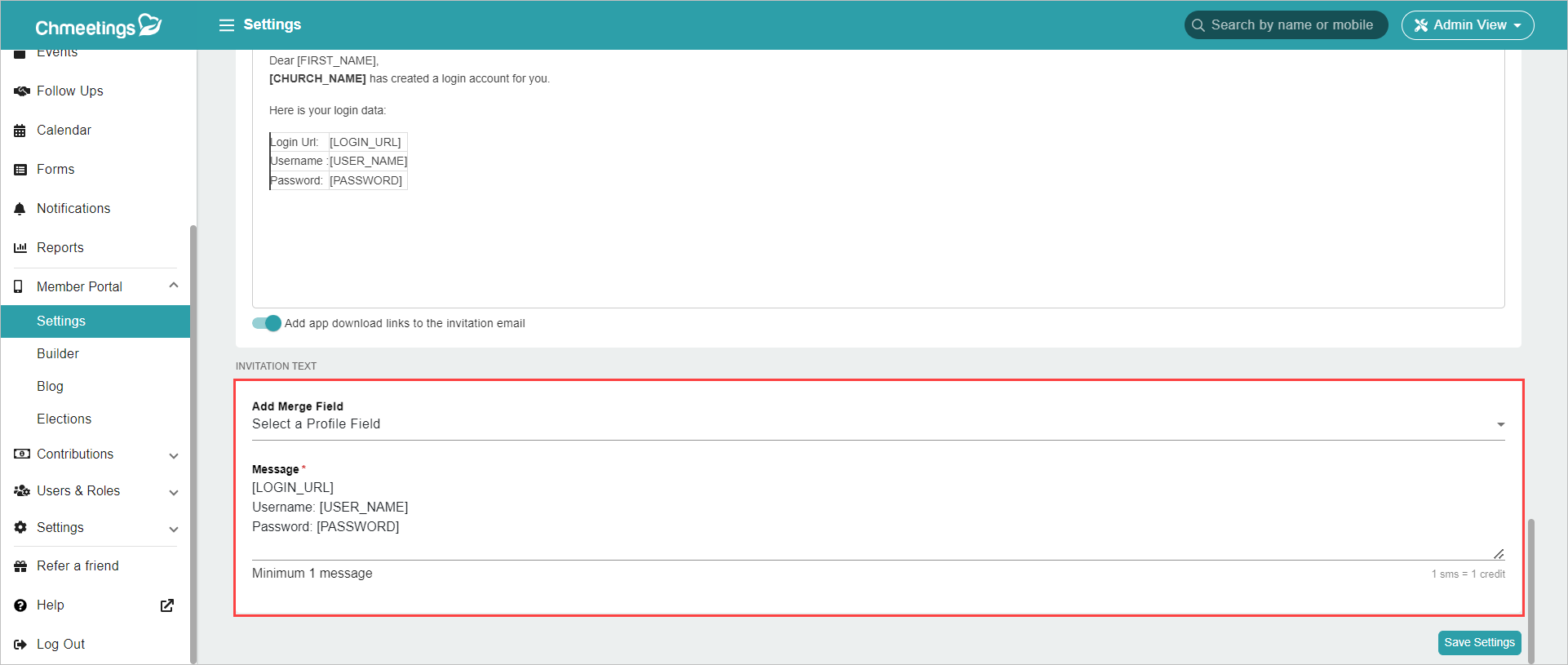Click the Settings gear icon

[x=20, y=527]
